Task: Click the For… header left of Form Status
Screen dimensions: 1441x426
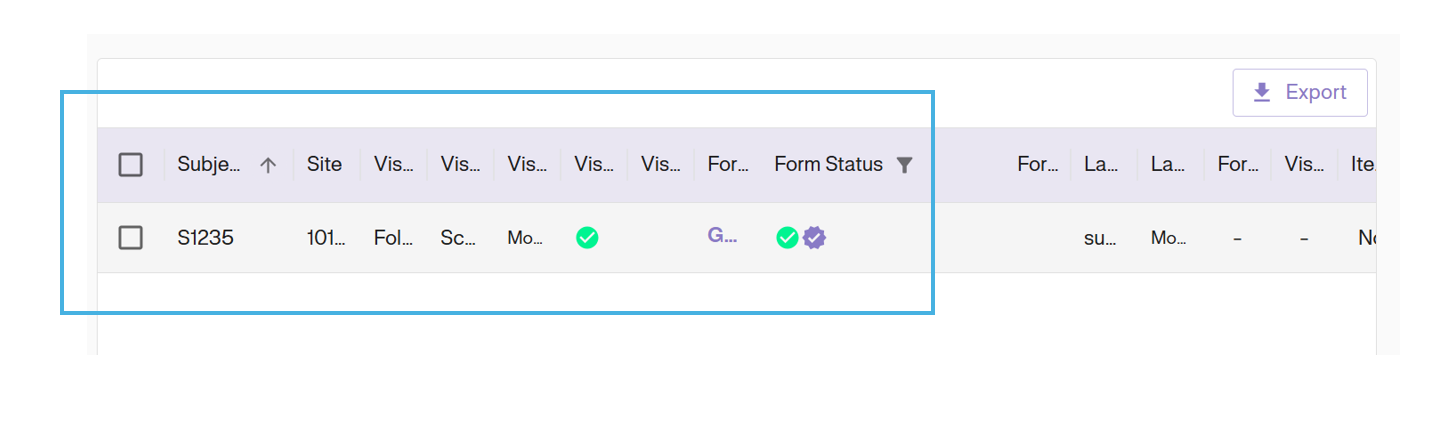Action: [728, 165]
